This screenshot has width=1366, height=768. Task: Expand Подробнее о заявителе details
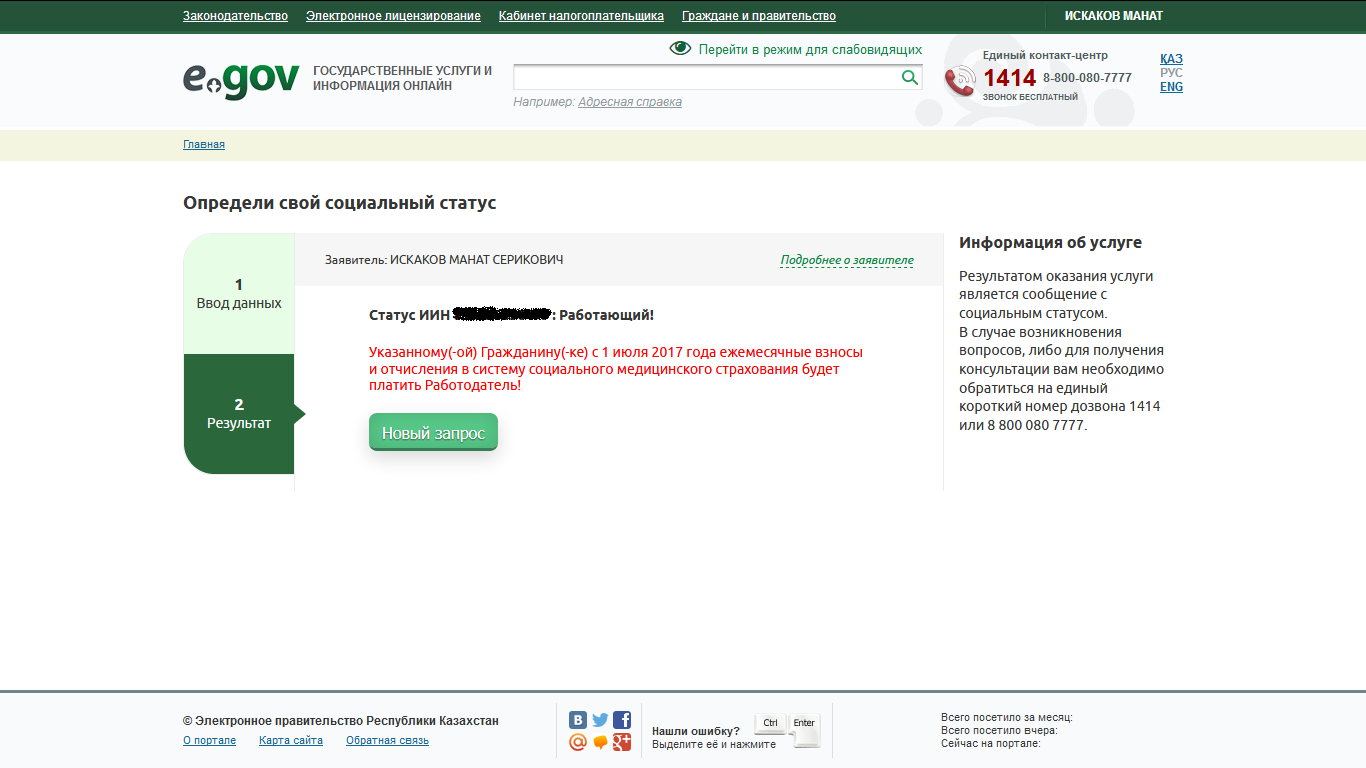click(x=847, y=260)
